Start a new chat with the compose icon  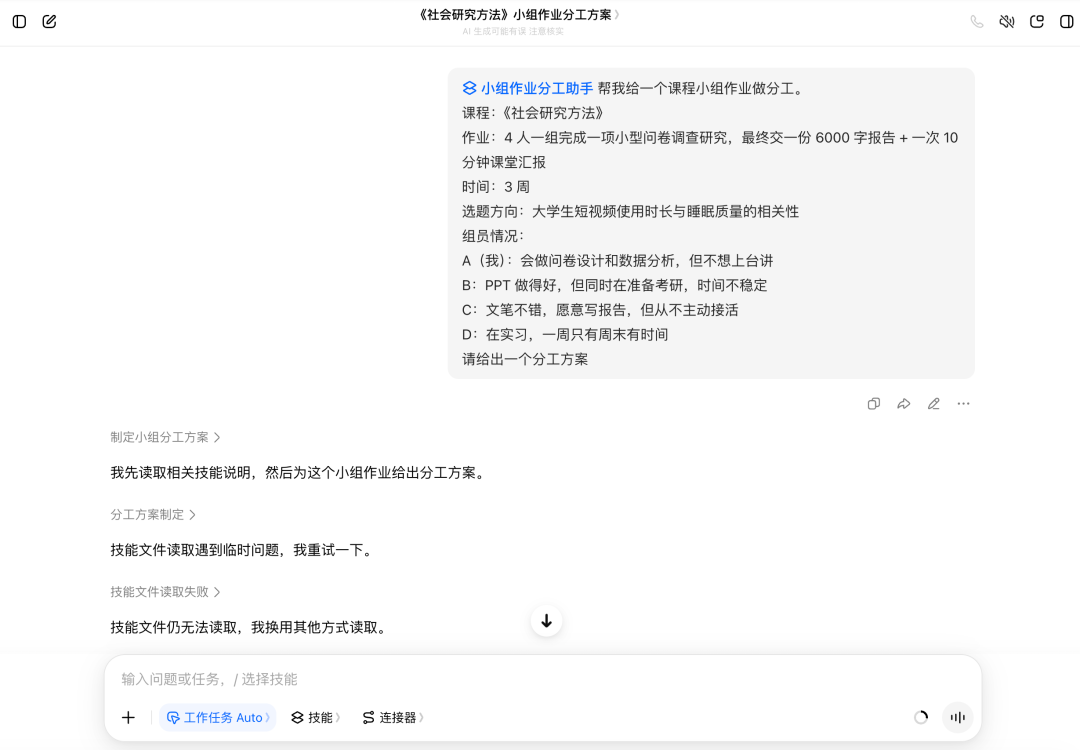pyautogui.click(x=50, y=21)
